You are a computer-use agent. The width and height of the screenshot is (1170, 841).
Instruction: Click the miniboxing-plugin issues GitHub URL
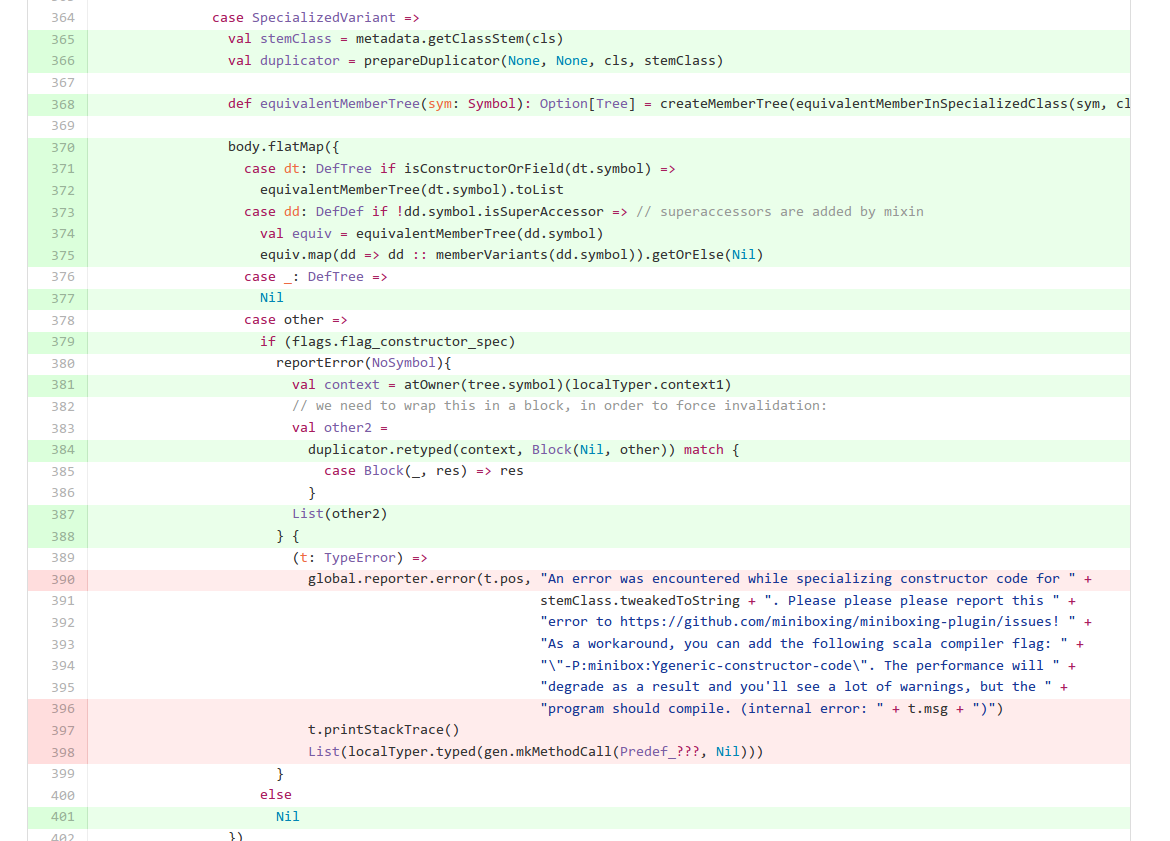[x=839, y=622]
